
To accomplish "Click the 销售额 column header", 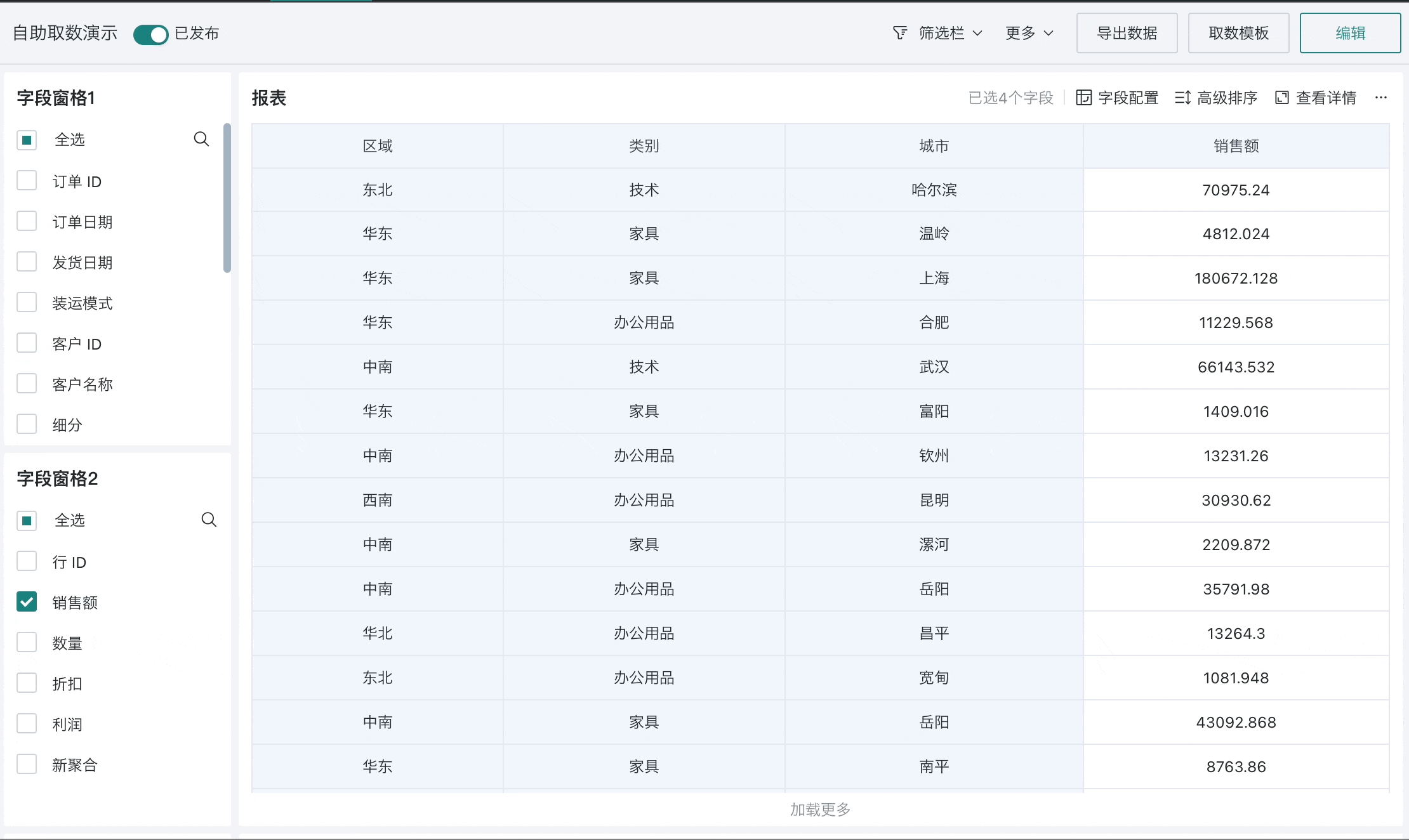I will click(x=1236, y=146).
